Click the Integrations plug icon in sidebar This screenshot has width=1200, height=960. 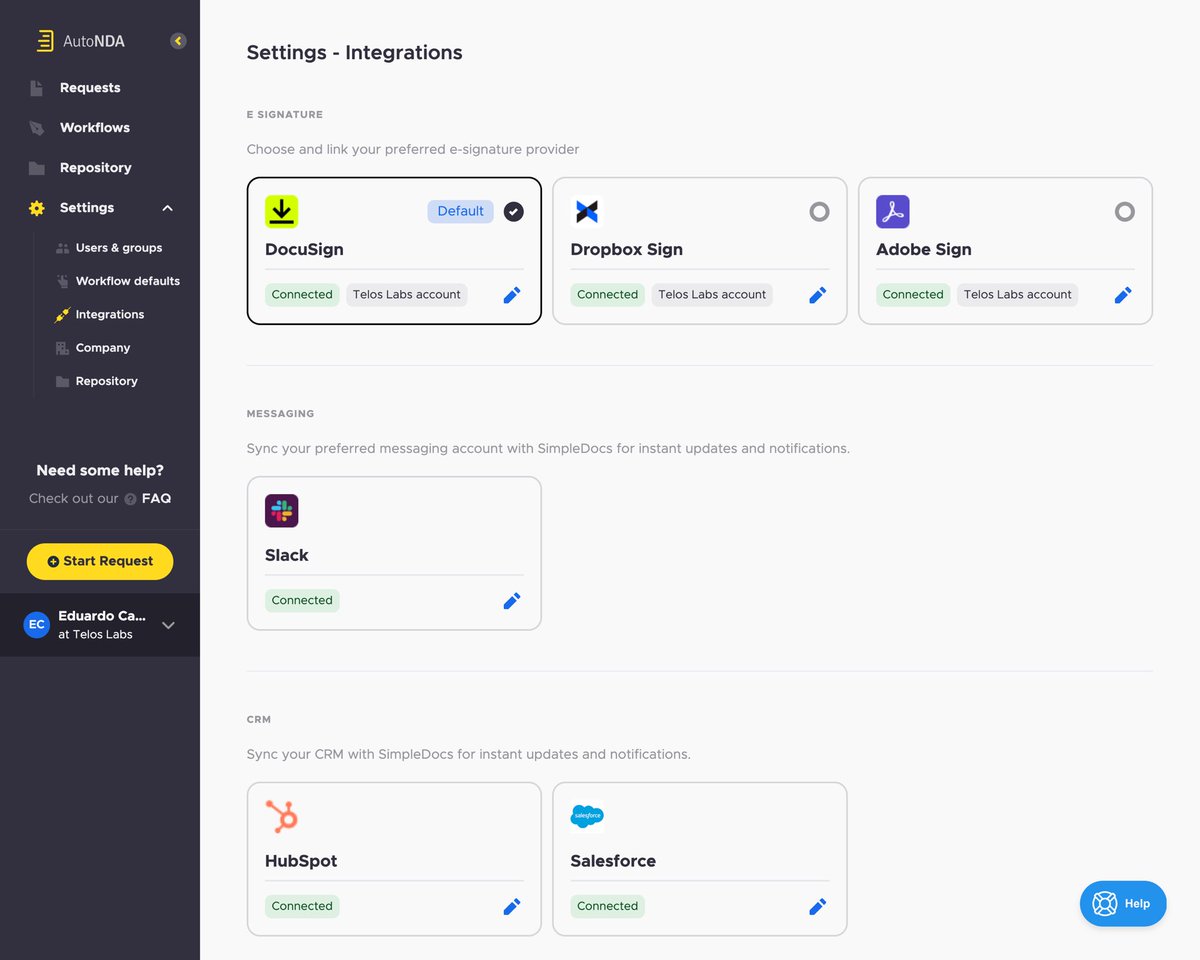pyautogui.click(x=63, y=314)
